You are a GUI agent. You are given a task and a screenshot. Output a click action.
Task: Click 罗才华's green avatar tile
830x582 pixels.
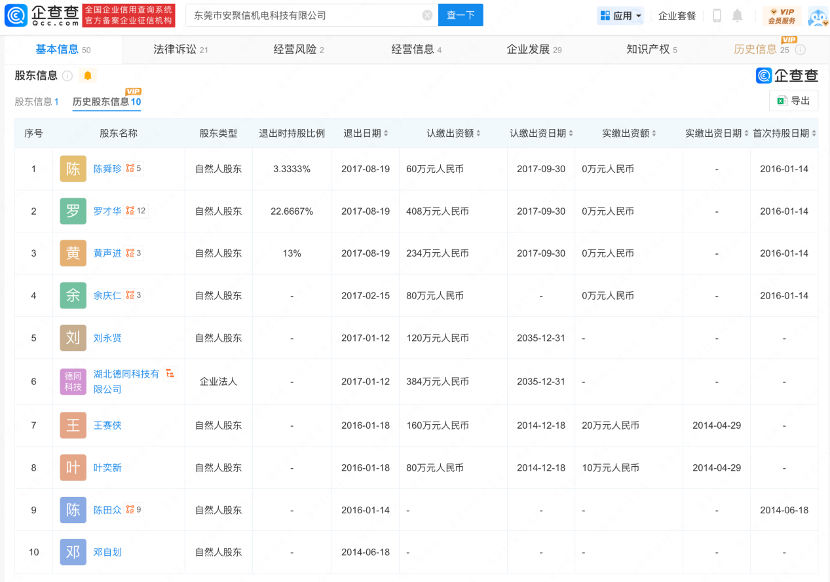[x=73, y=211]
